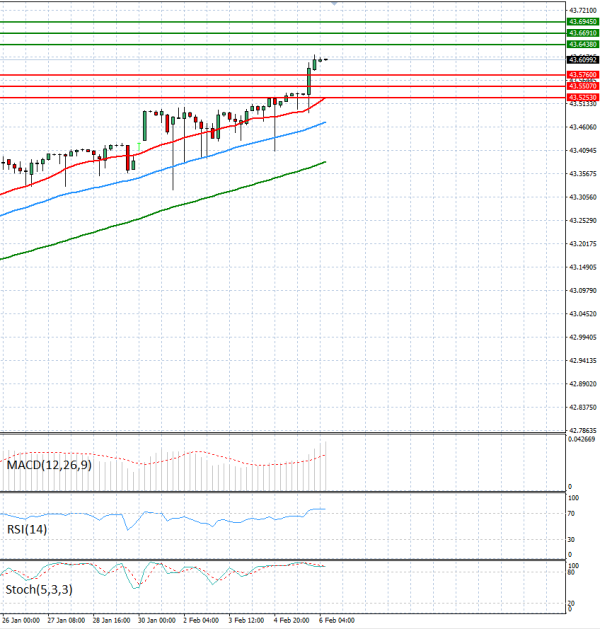Click the 26 Jan 00:00 time axis label
Screen dimensions: 600x629
[22, 620]
